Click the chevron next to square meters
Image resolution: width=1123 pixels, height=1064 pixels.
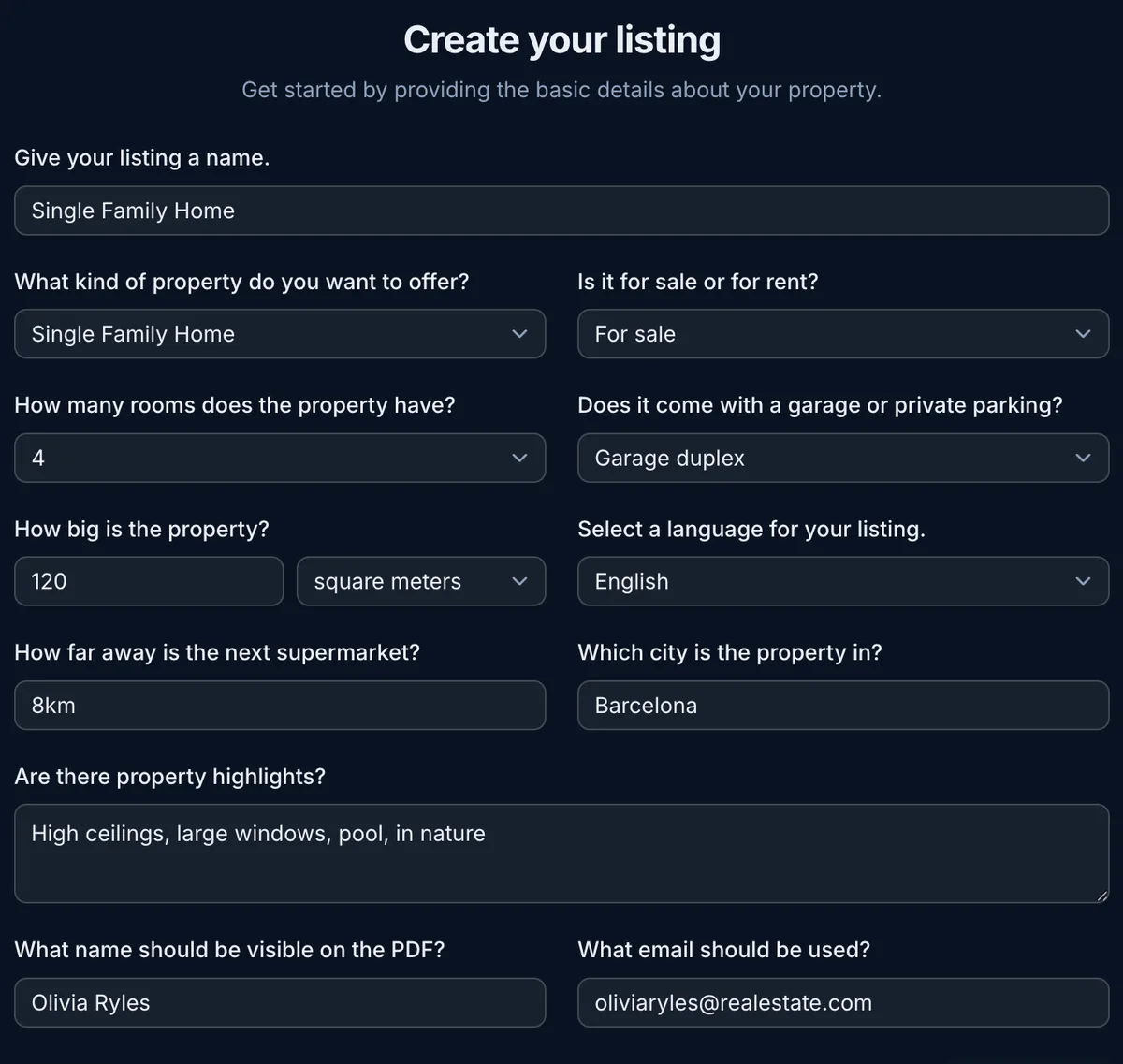[x=519, y=581]
